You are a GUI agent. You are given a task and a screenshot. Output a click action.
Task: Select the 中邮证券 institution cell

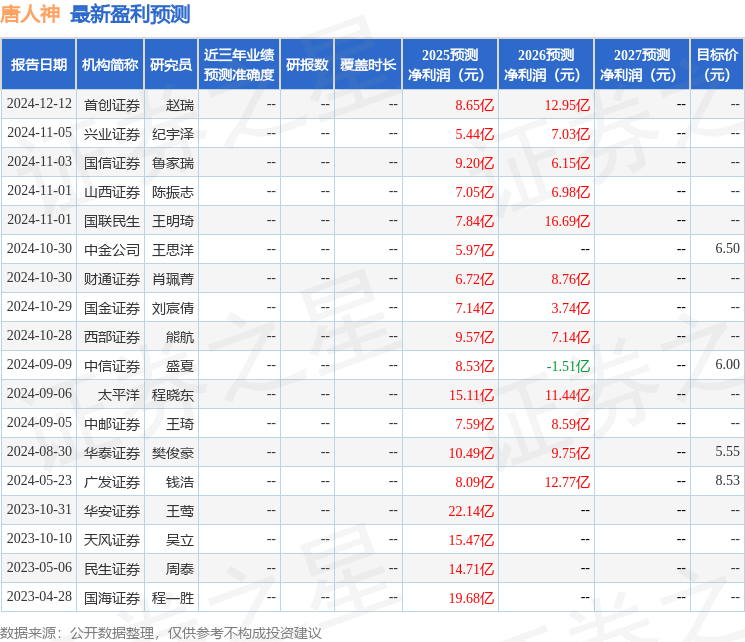click(x=112, y=424)
